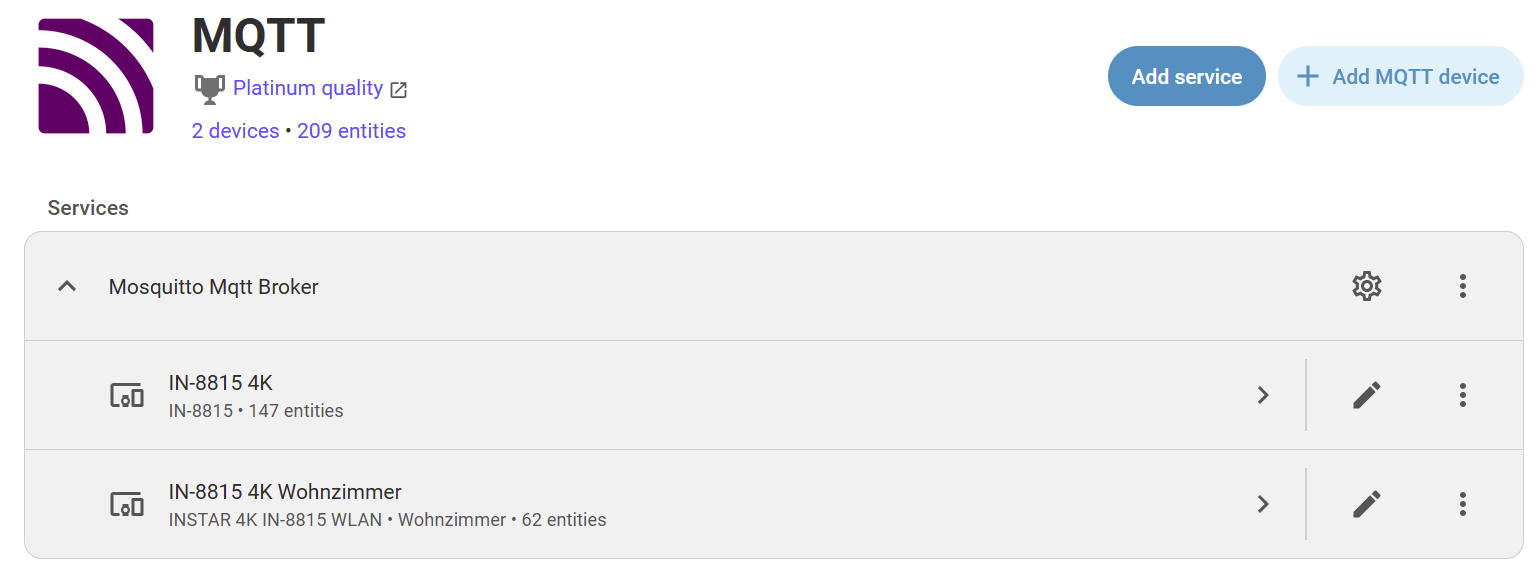Open the 209 entities link

[x=351, y=131]
